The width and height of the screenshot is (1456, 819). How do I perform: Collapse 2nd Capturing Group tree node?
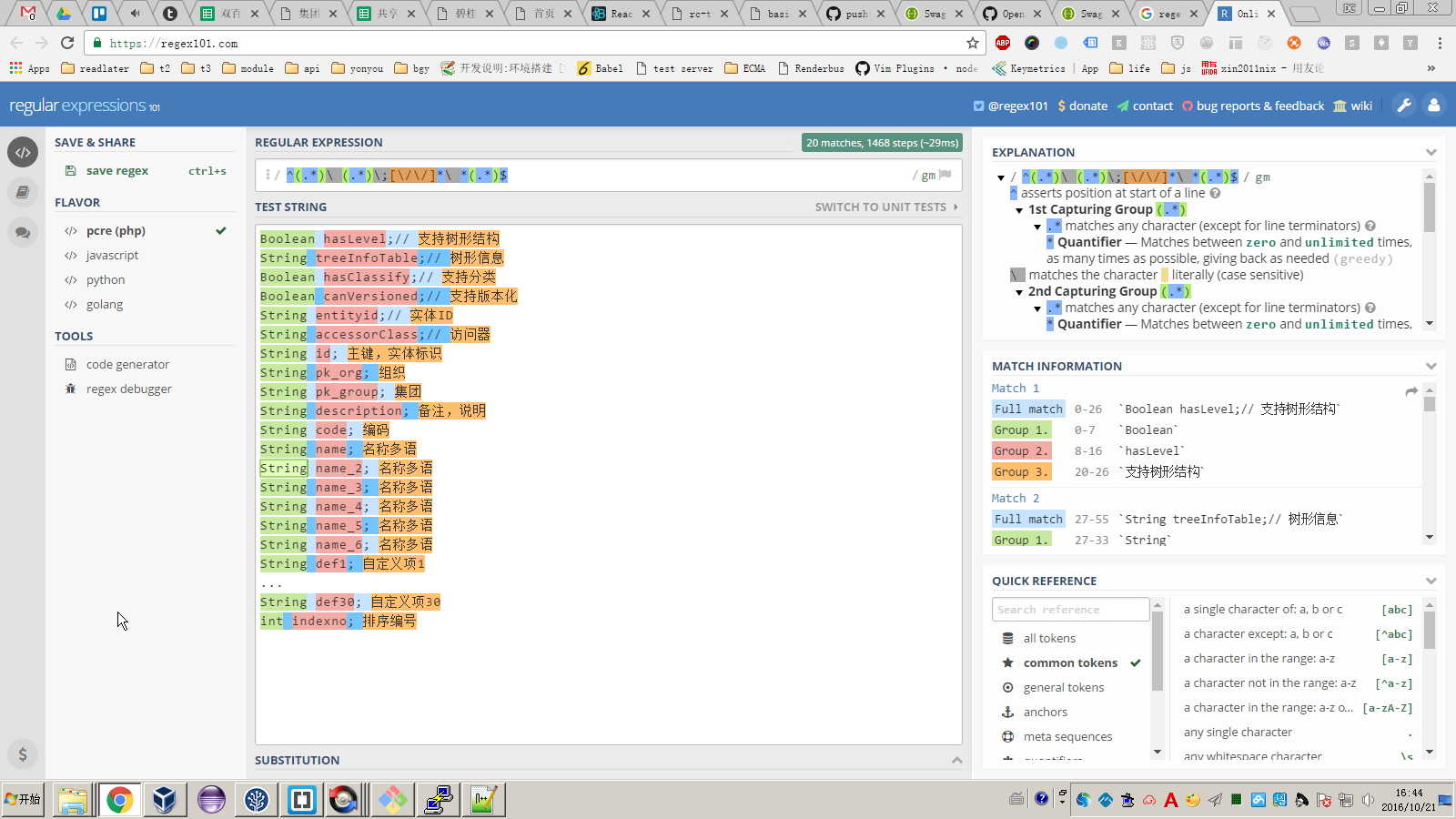tap(1019, 292)
